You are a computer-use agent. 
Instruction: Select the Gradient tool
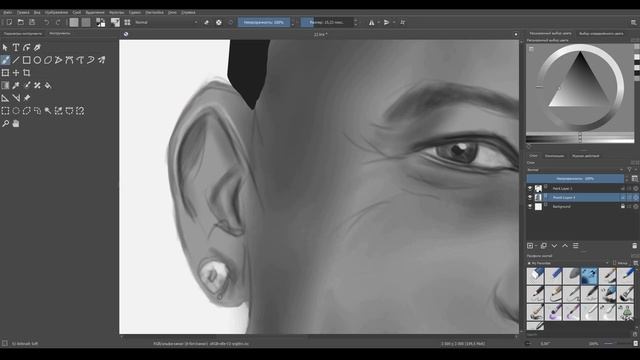pos(5,85)
